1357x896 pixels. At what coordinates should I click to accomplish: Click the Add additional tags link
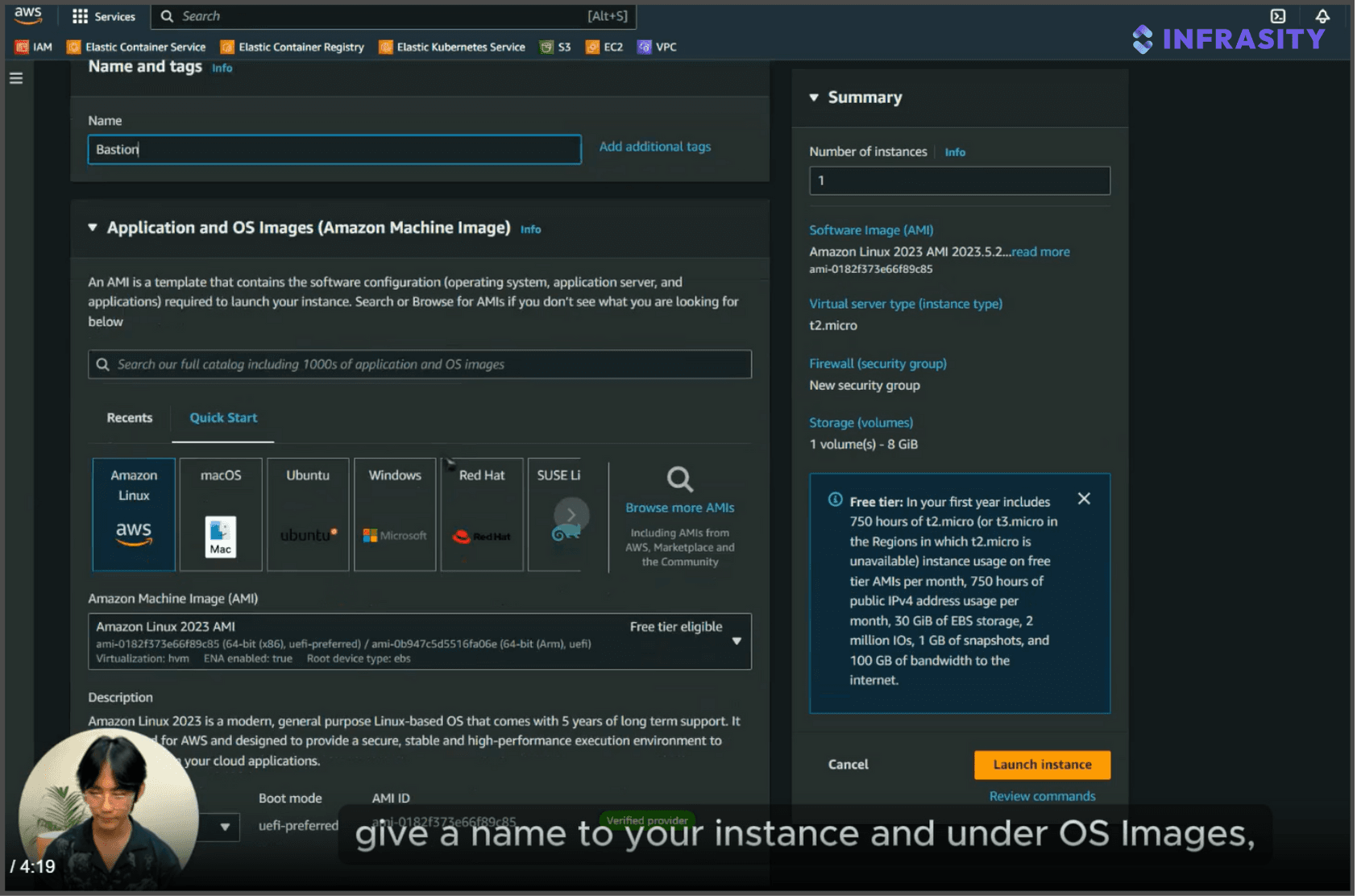pyautogui.click(x=655, y=147)
